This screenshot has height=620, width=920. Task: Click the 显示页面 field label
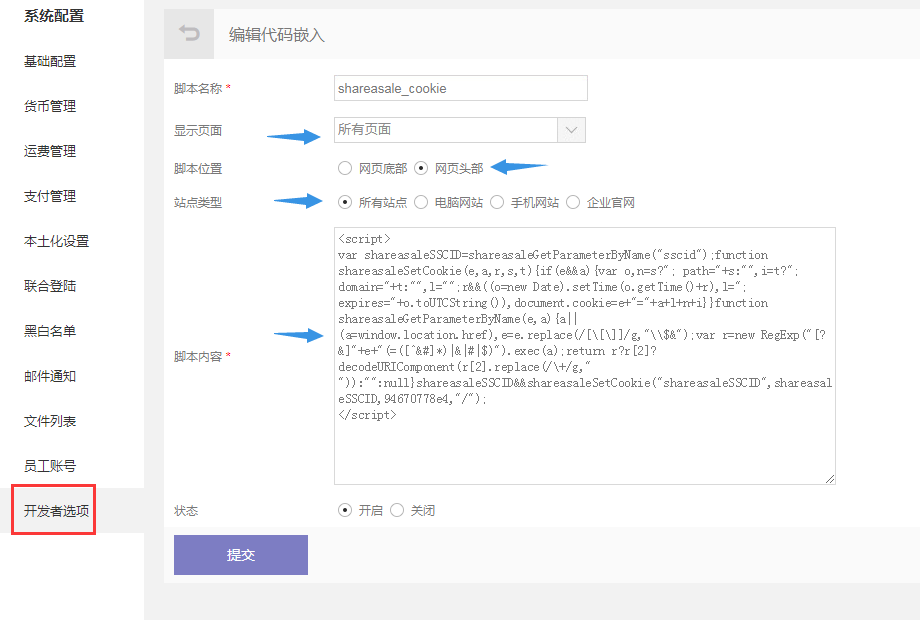(x=198, y=130)
